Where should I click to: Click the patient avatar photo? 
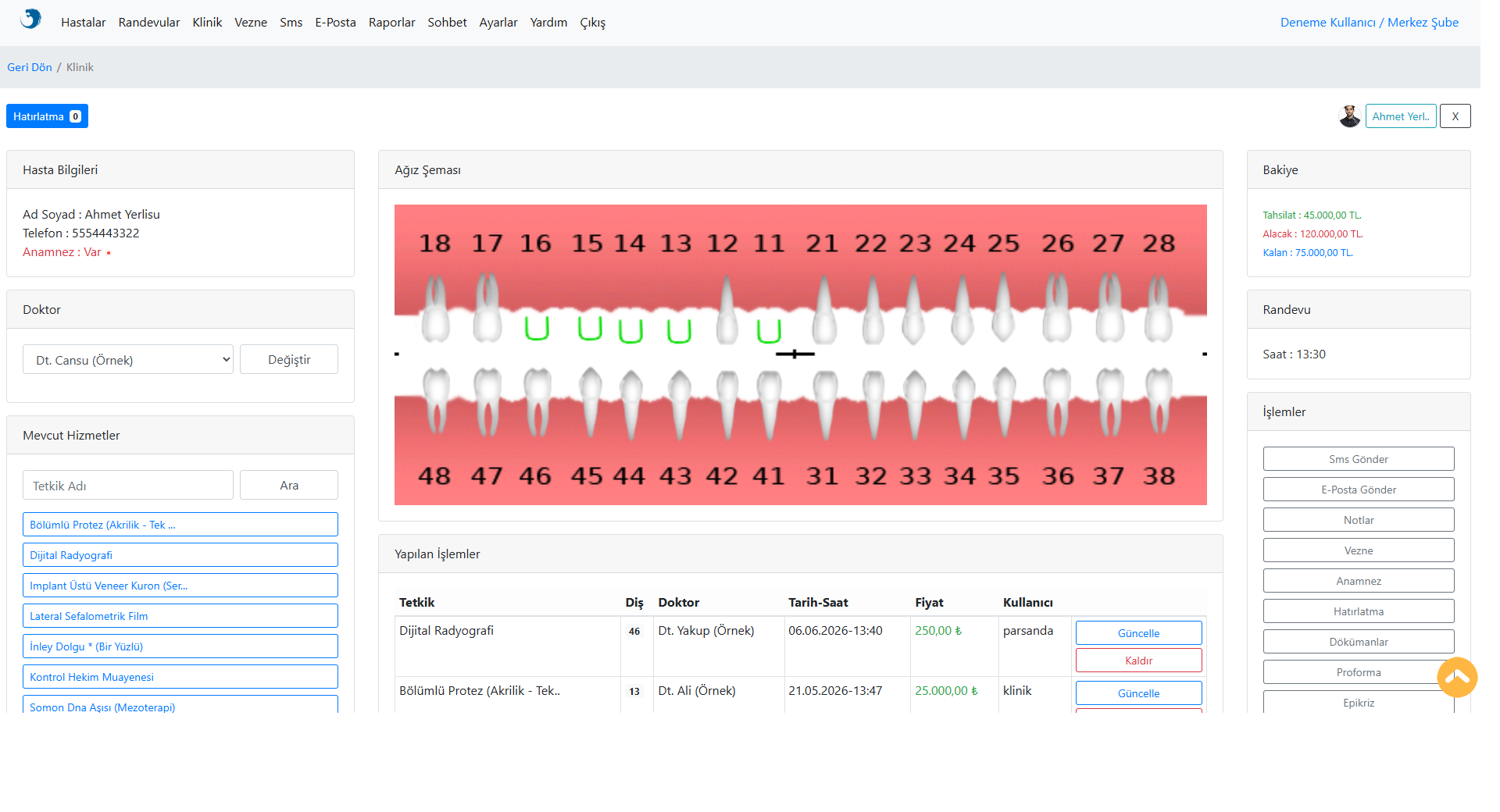point(1349,116)
